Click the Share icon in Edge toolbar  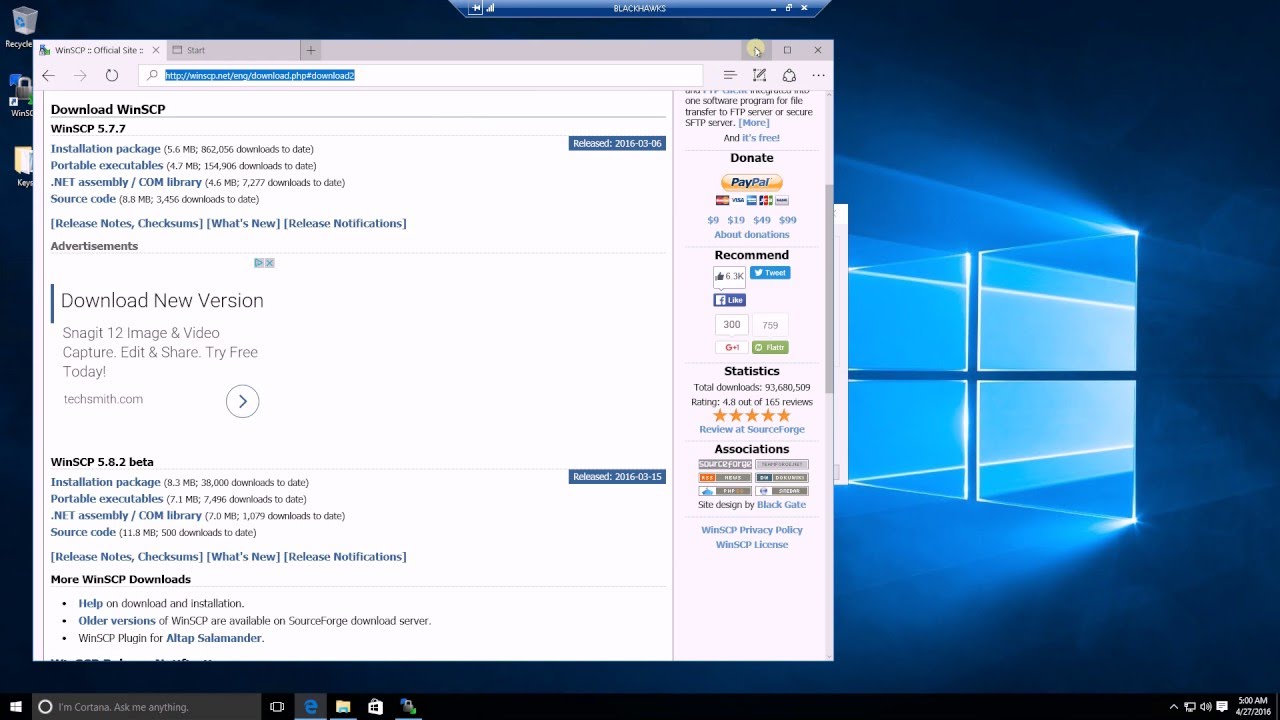[789, 75]
